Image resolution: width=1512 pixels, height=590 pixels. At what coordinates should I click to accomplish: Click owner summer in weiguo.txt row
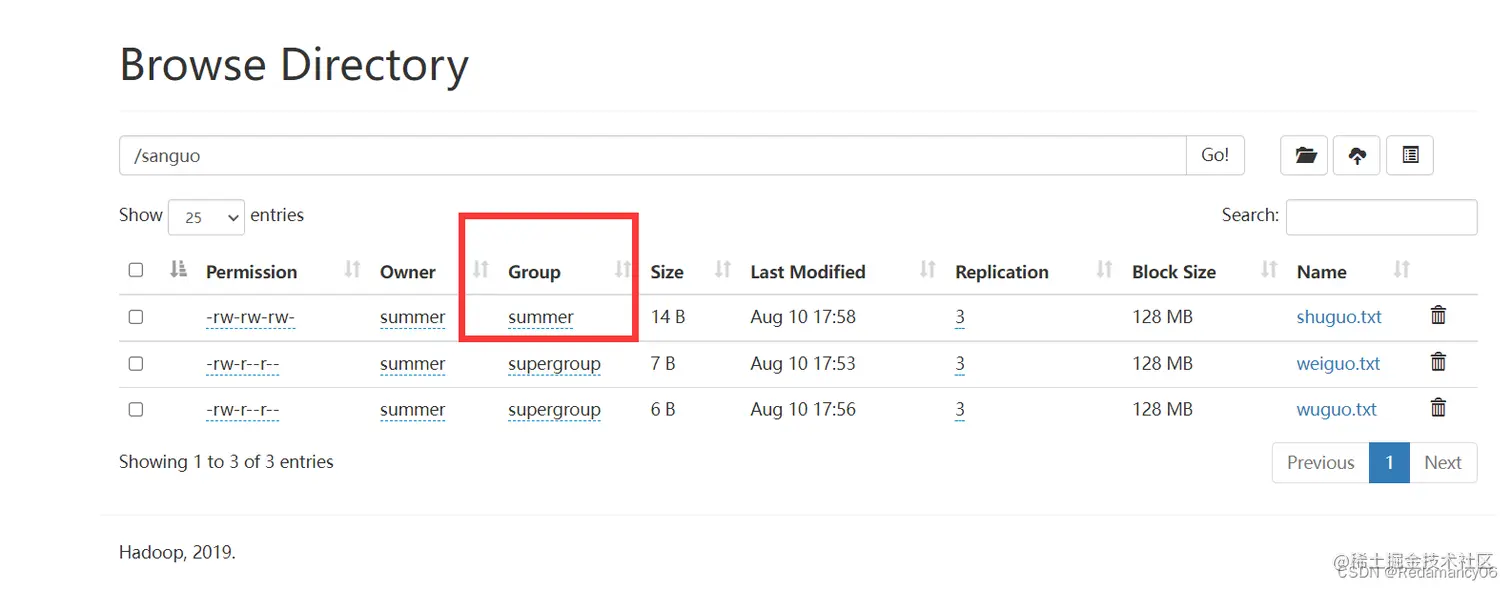(412, 364)
